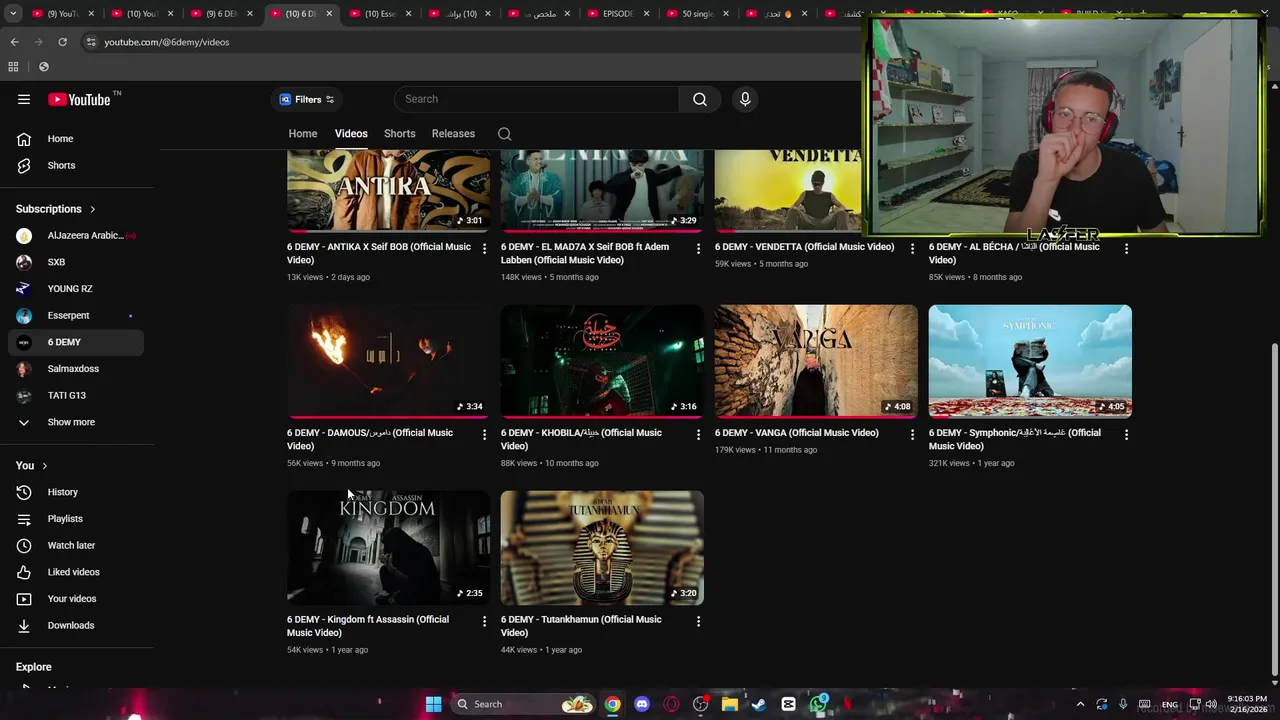Open Chrome apps grid in bookmarks bar
Screen dimensions: 1280x720
pos(13,67)
